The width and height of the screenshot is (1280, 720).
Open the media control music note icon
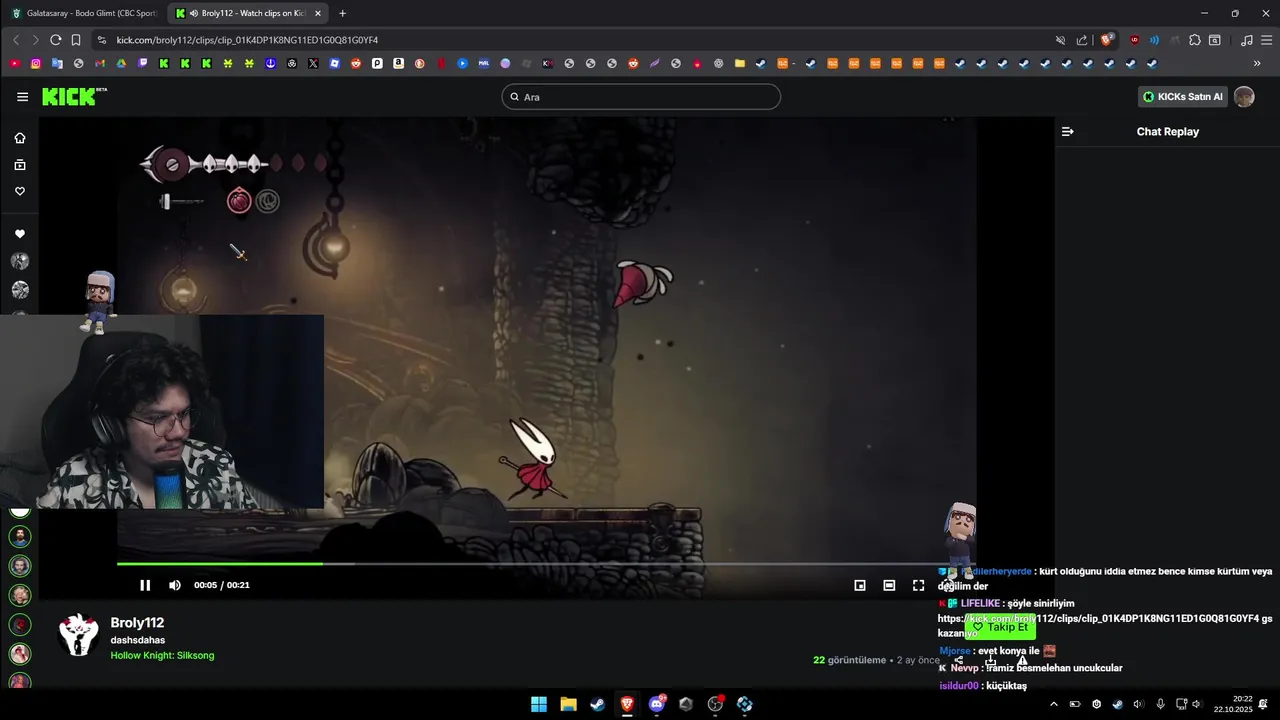(x=1246, y=40)
